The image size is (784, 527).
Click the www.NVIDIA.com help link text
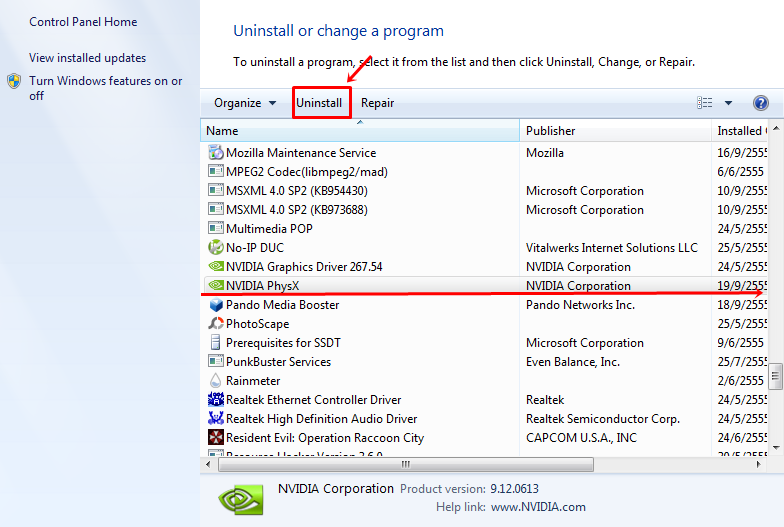coord(538,506)
